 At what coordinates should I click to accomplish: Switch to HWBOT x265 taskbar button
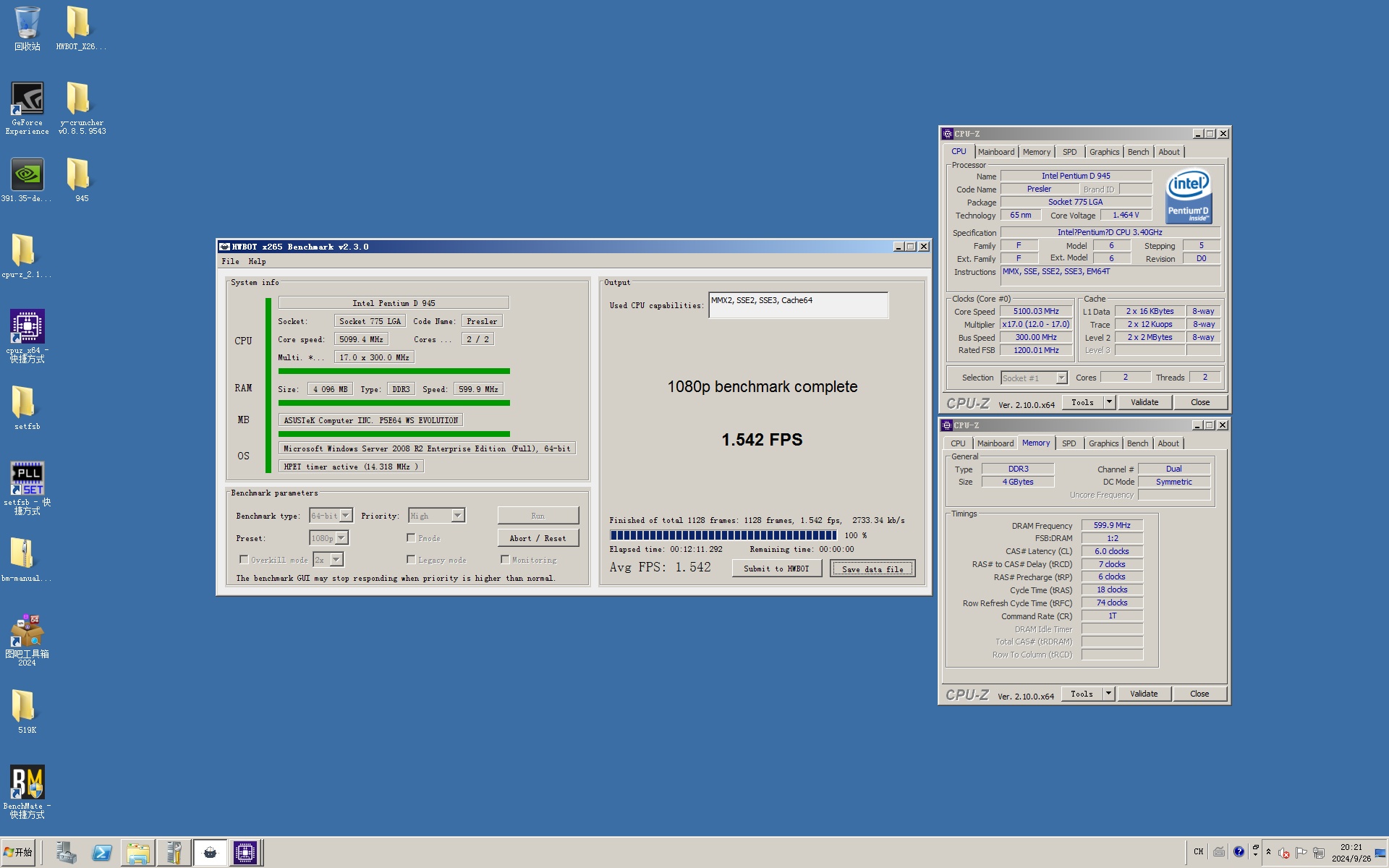[210, 853]
